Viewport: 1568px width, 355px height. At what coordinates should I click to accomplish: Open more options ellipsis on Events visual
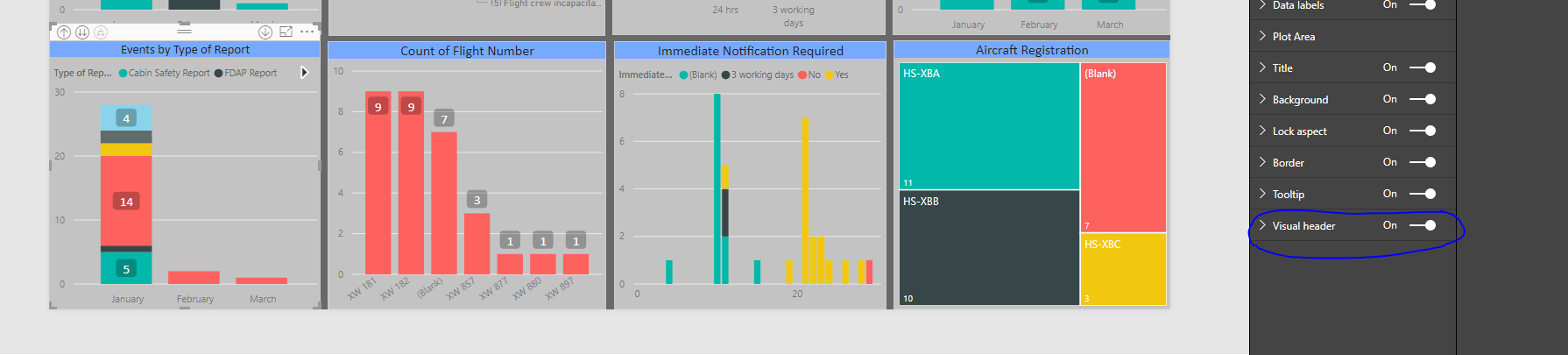(x=307, y=32)
